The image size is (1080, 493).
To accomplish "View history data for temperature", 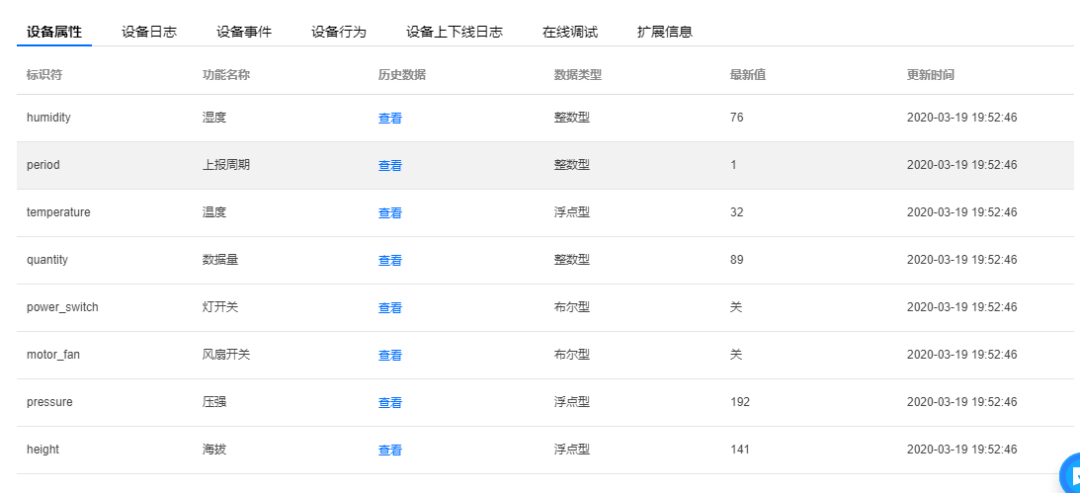I will click(x=390, y=213).
